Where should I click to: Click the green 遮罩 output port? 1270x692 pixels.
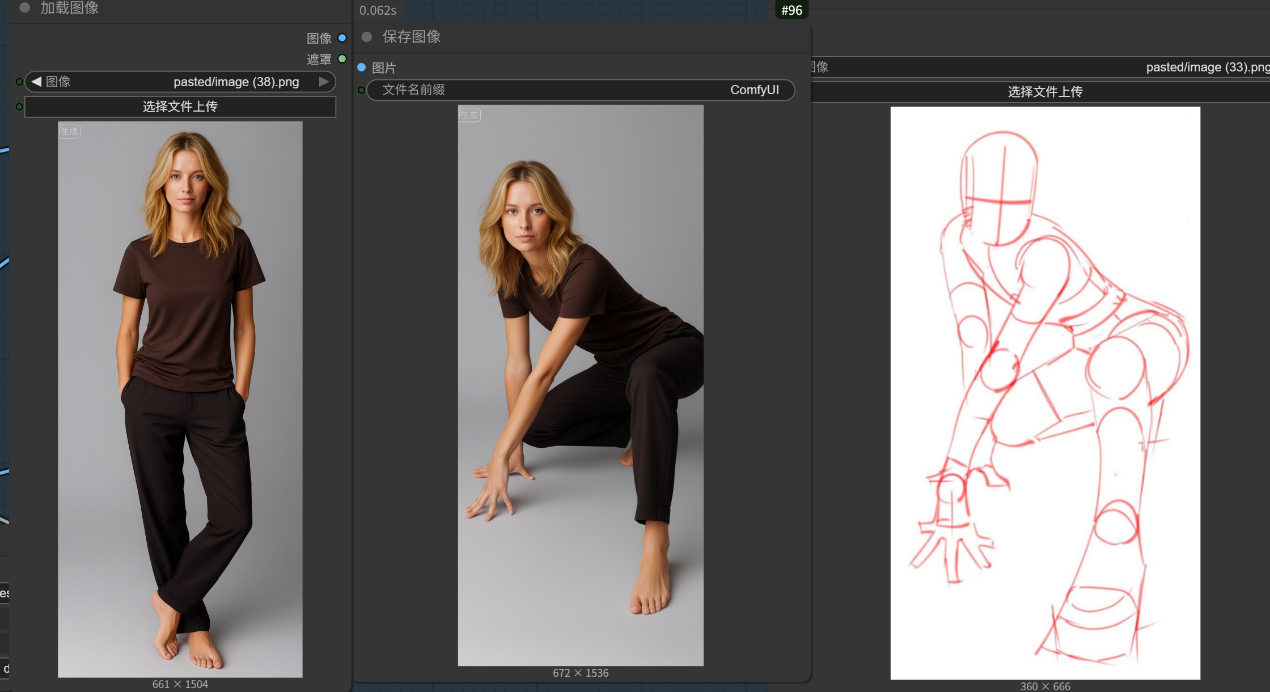click(342, 59)
